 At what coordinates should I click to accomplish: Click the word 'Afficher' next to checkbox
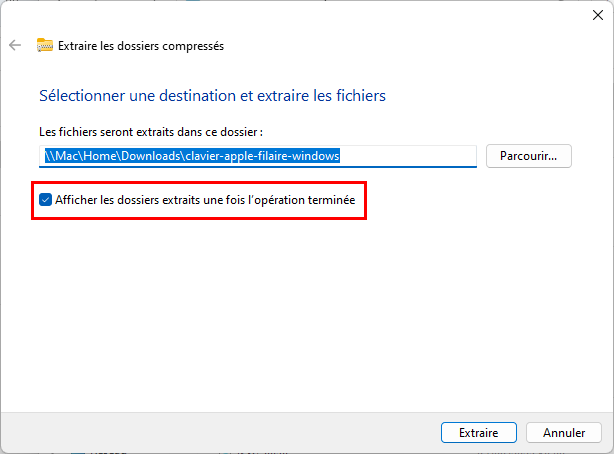(x=76, y=200)
